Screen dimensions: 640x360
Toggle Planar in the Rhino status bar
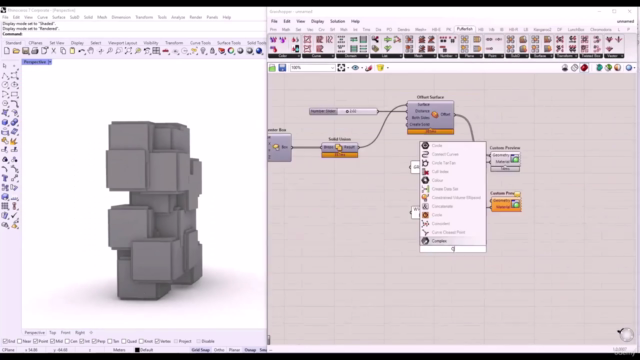pos(234,350)
